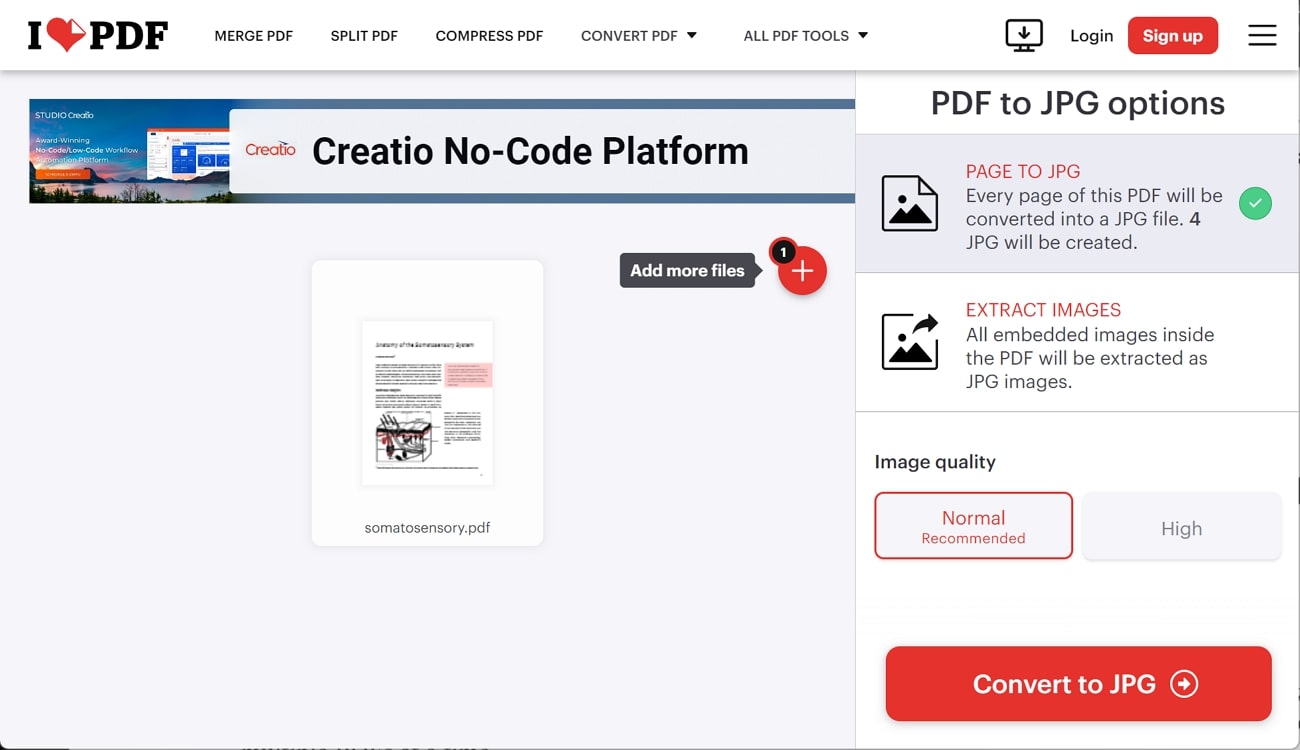Viewport: 1300px width, 750px height.
Task: Click the arrow icon in Convert to JPG
Action: [1184, 684]
